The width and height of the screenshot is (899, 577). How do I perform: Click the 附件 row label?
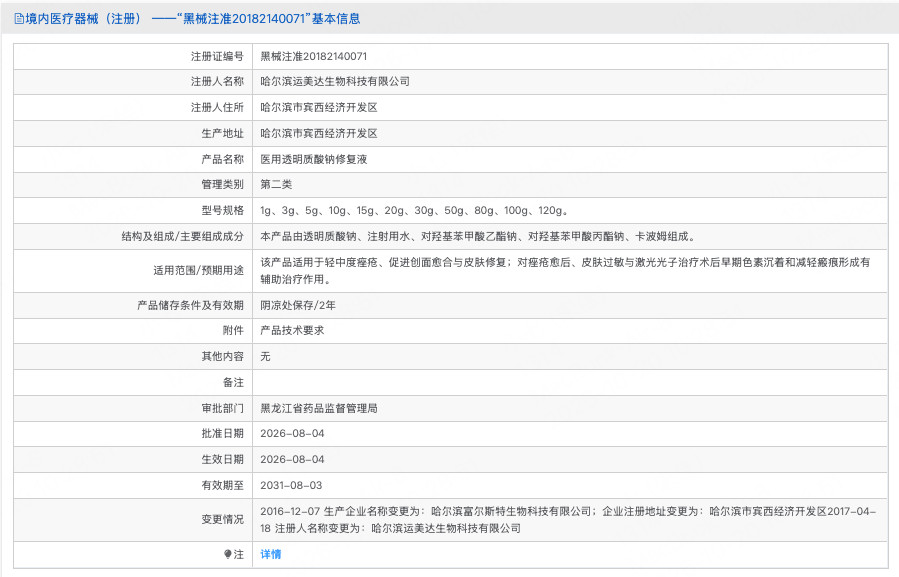[233, 330]
